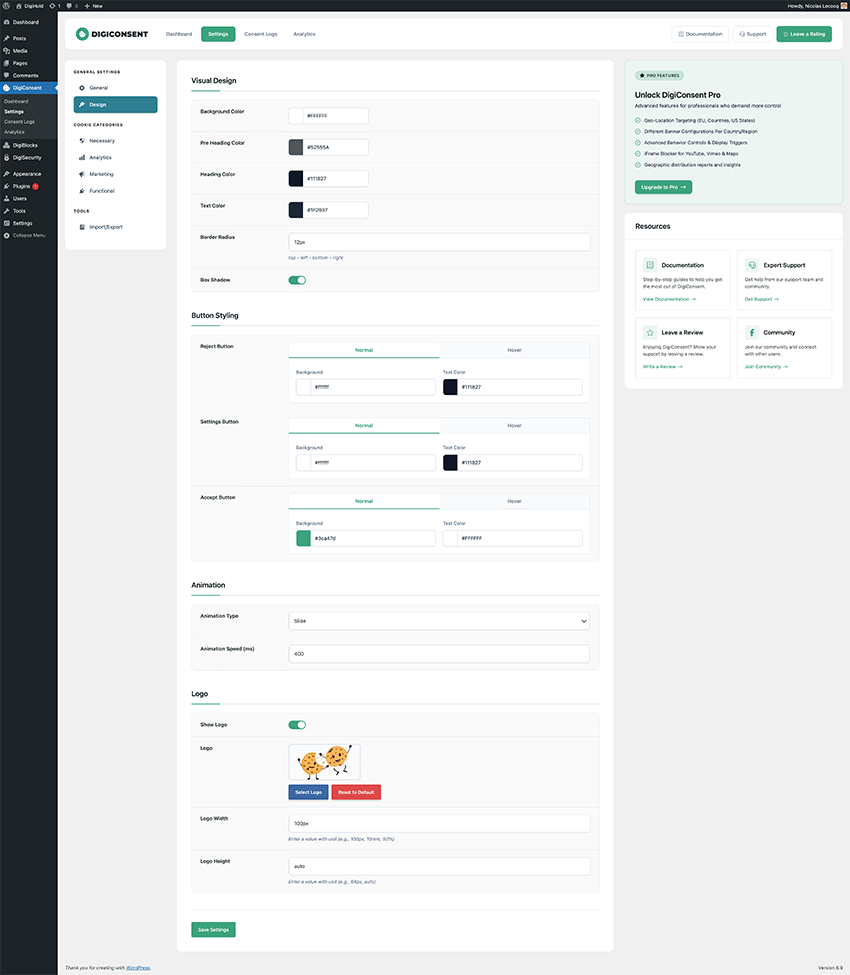Switch Settings Button to Hover tab

(514, 425)
